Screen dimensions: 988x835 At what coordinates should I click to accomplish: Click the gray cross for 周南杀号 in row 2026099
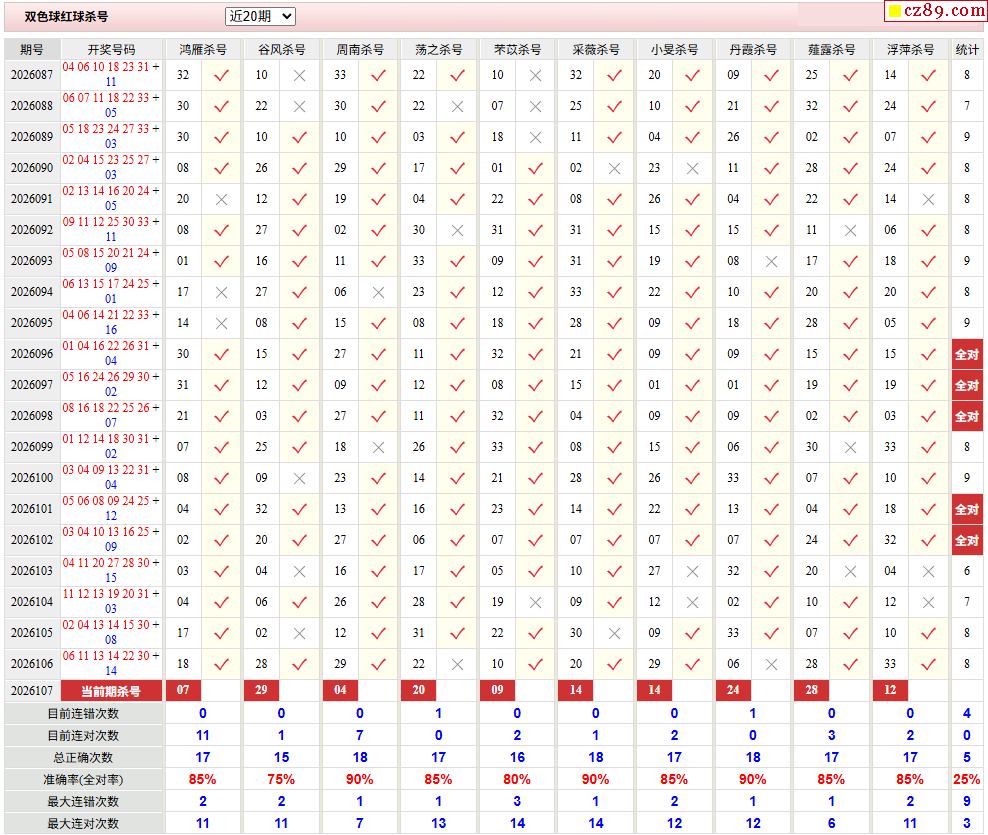point(378,447)
